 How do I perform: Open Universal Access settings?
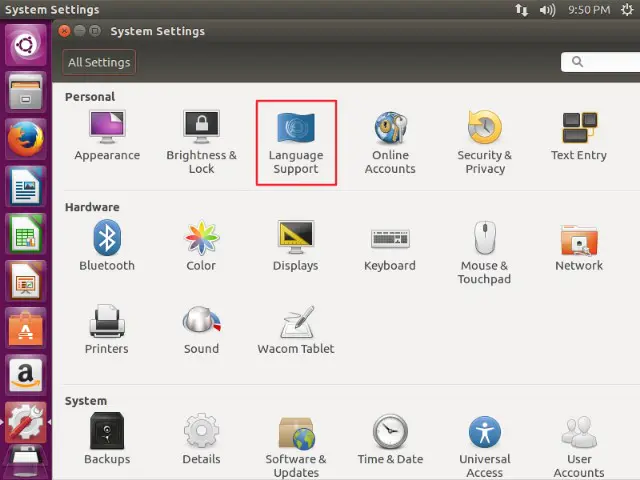484,446
